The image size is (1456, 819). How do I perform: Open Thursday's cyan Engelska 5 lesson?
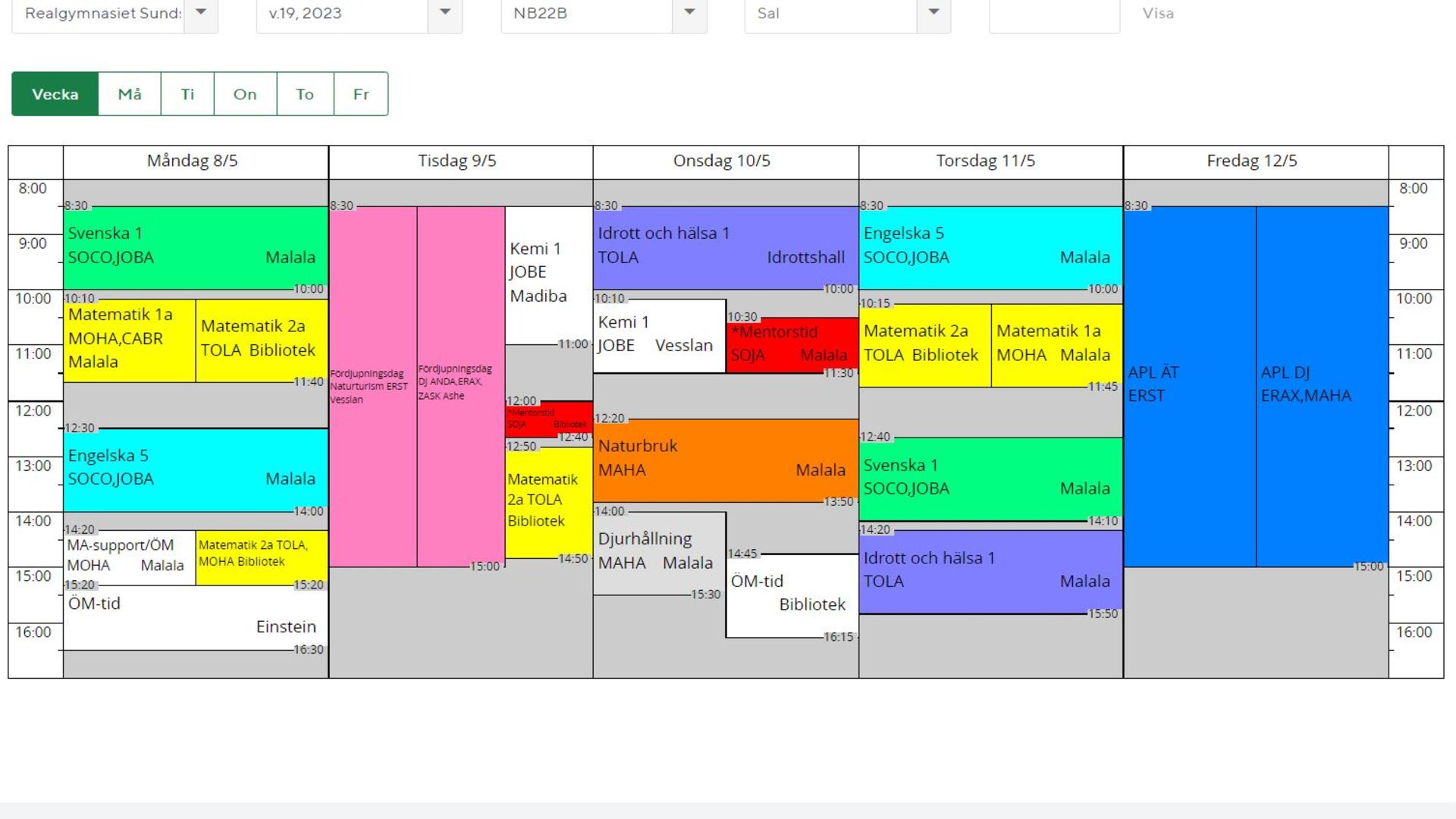[x=990, y=247]
